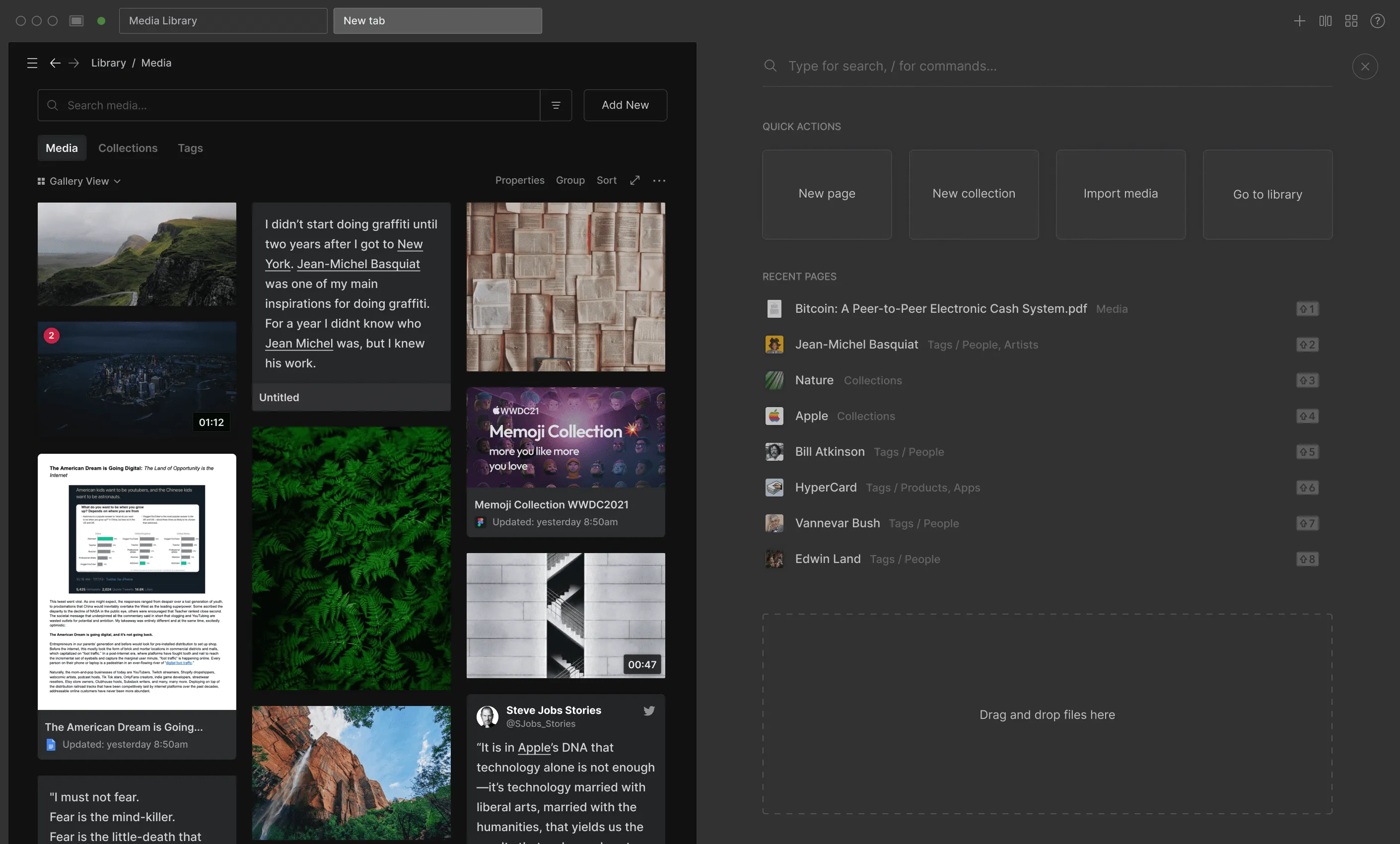Click the Go to library quick action
The image size is (1400, 844).
pos(1267,195)
